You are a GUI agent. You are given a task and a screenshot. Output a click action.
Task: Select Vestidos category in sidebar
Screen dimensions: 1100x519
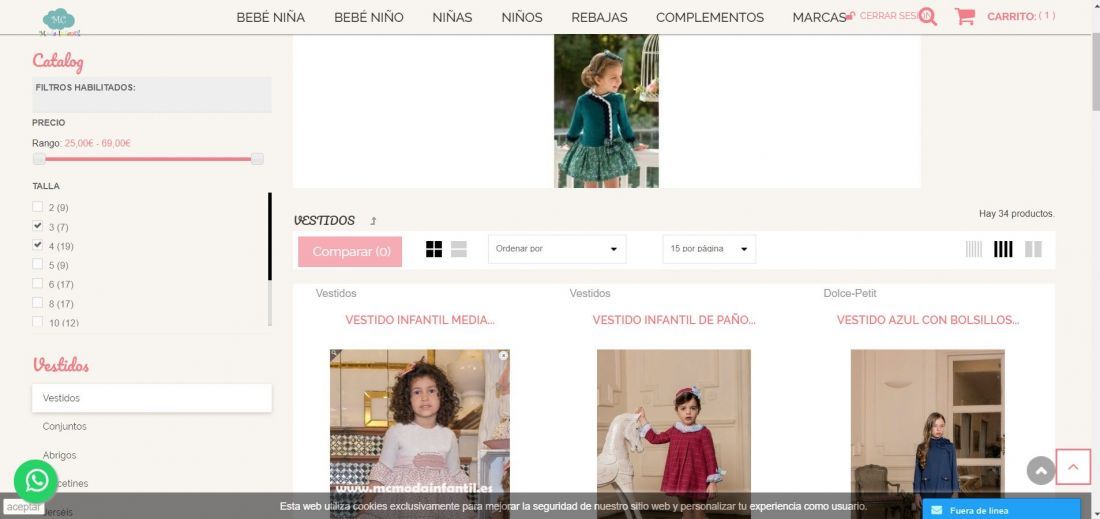pyautogui.click(x=152, y=398)
